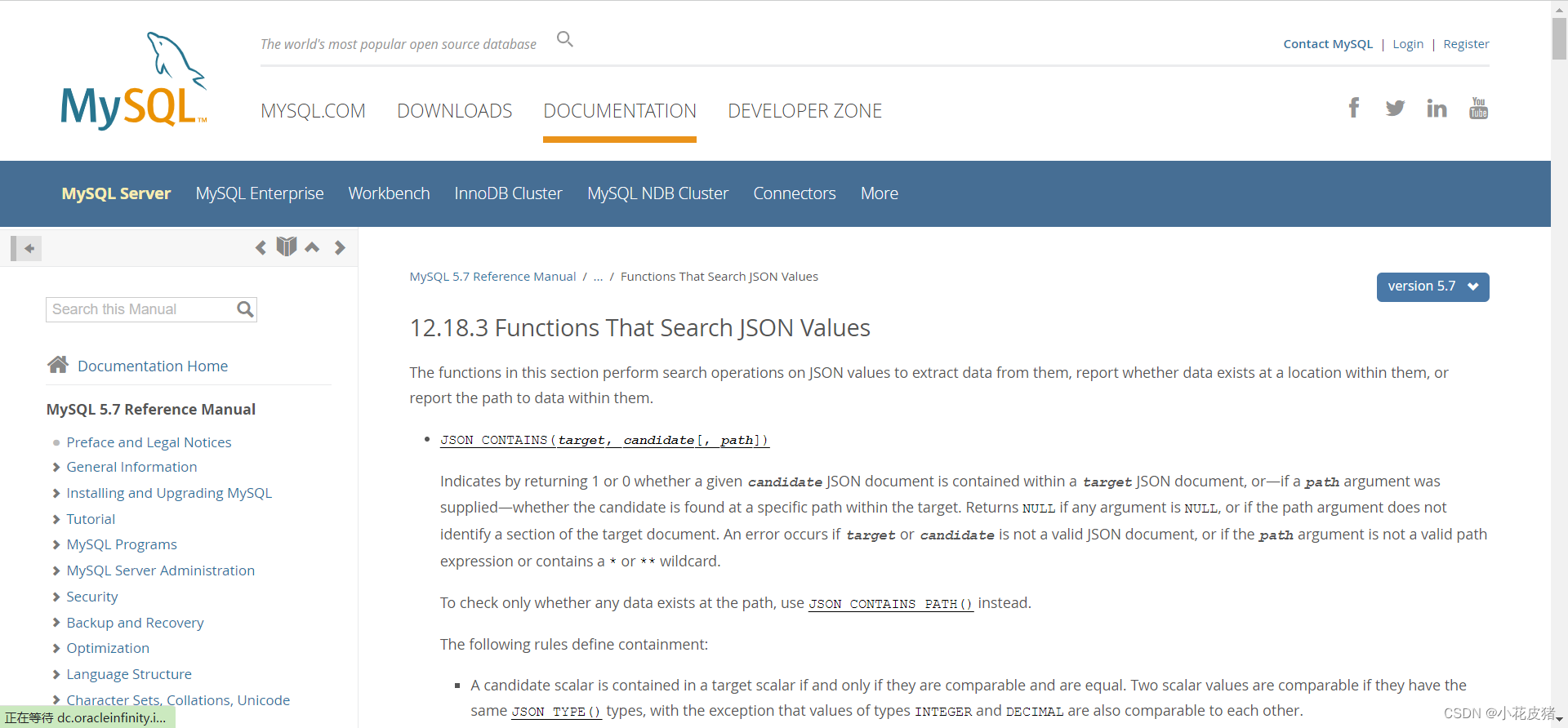Switch to the InnoDB Cluster tab

[x=508, y=193]
